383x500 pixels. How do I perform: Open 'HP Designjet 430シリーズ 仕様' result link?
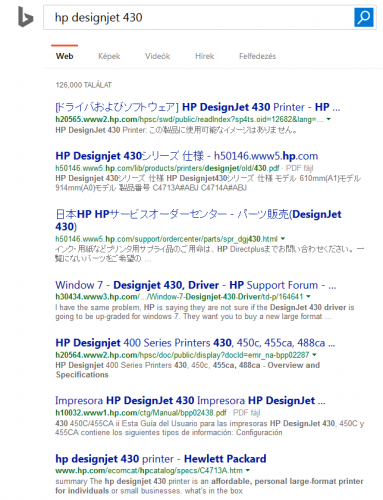tap(187, 156)
